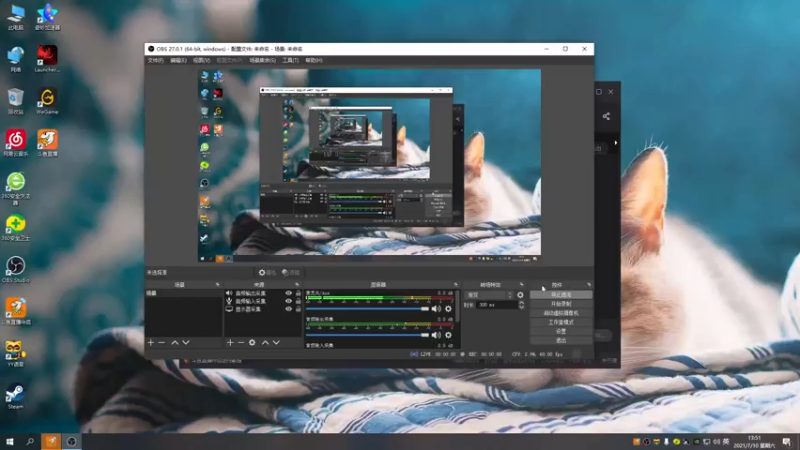Toggle lock of 音频输出采集 source
Image resolution: width=800 pixels, height=450 pixels.
298,293
